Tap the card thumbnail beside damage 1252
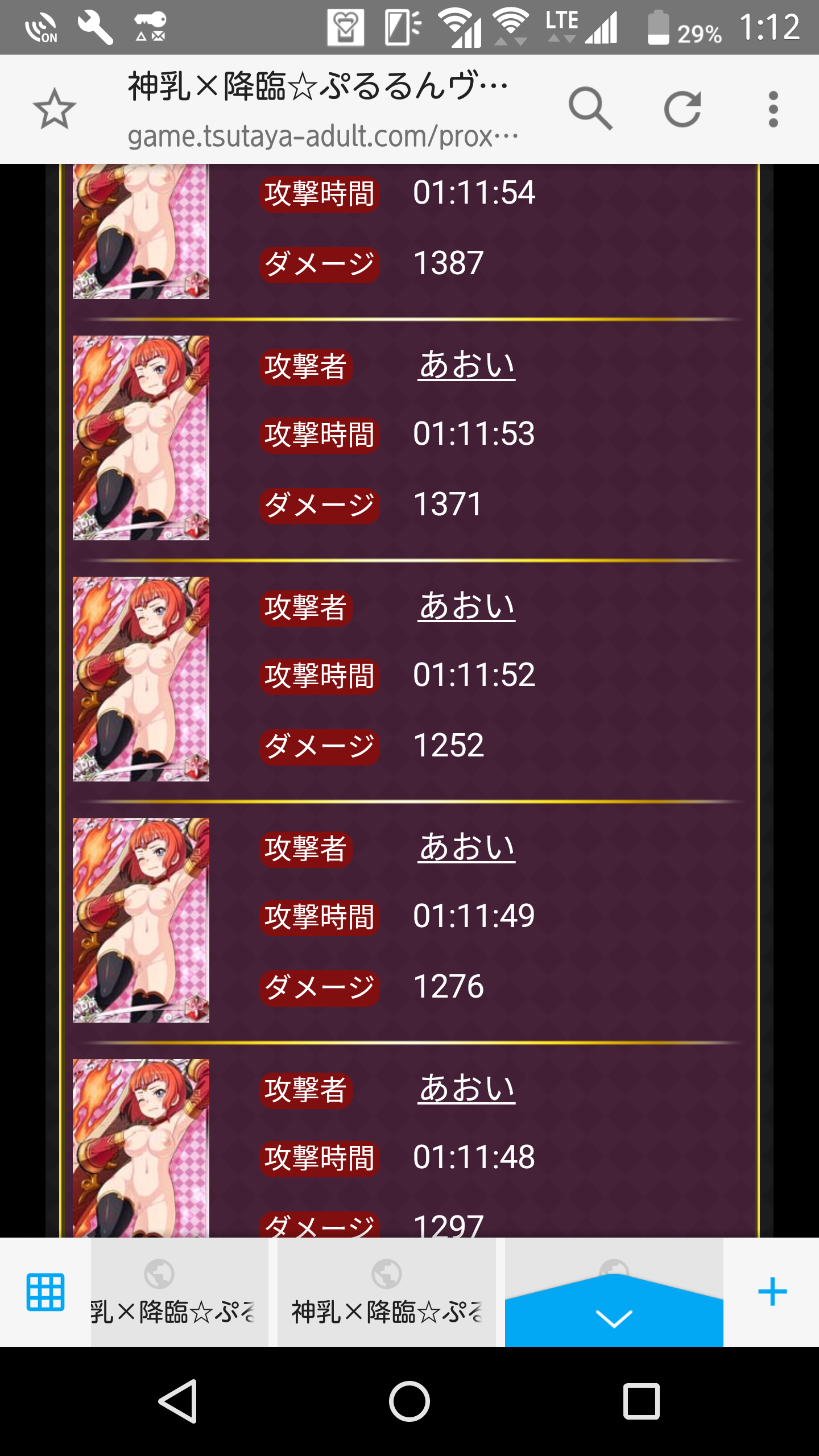The width and height of the screenshot is (819, 1456). [x=141, y=679]
